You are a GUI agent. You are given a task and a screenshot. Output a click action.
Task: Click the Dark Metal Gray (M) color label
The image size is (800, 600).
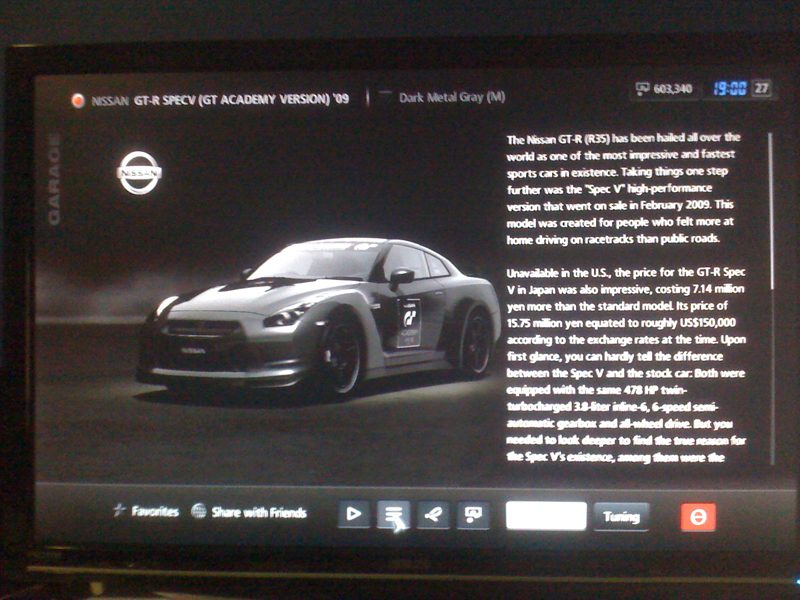(452, 97)
